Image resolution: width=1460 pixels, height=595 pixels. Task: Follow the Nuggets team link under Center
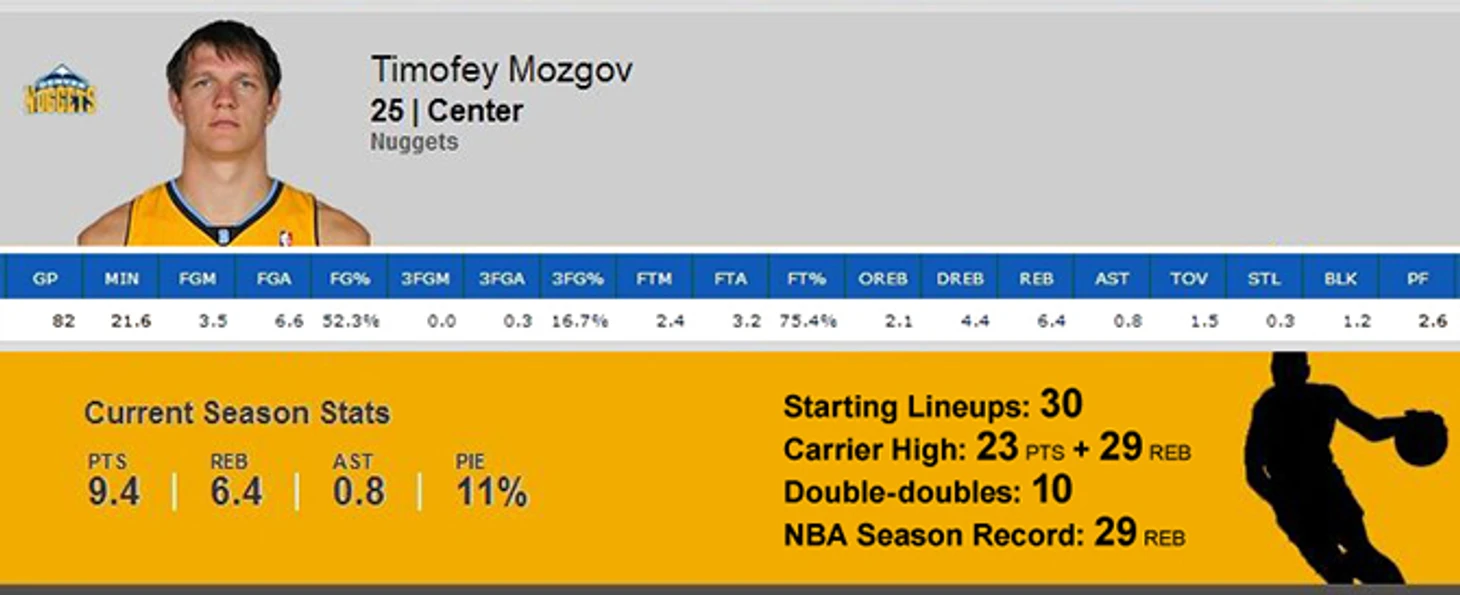tap(414, 142)
